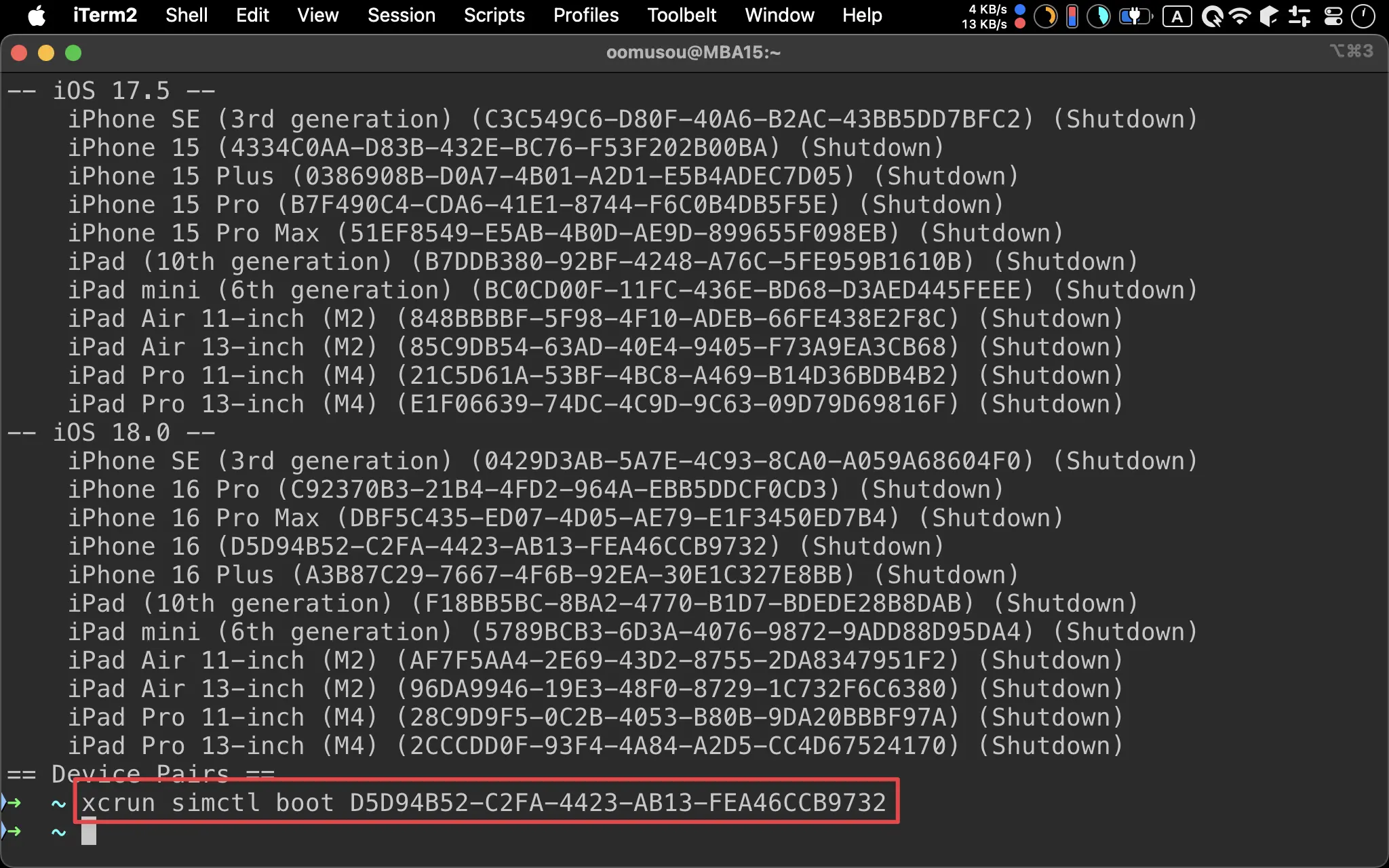
Task: Click iPad Air 13-inch 85C9DB54 line
Action: click(595, 347)
